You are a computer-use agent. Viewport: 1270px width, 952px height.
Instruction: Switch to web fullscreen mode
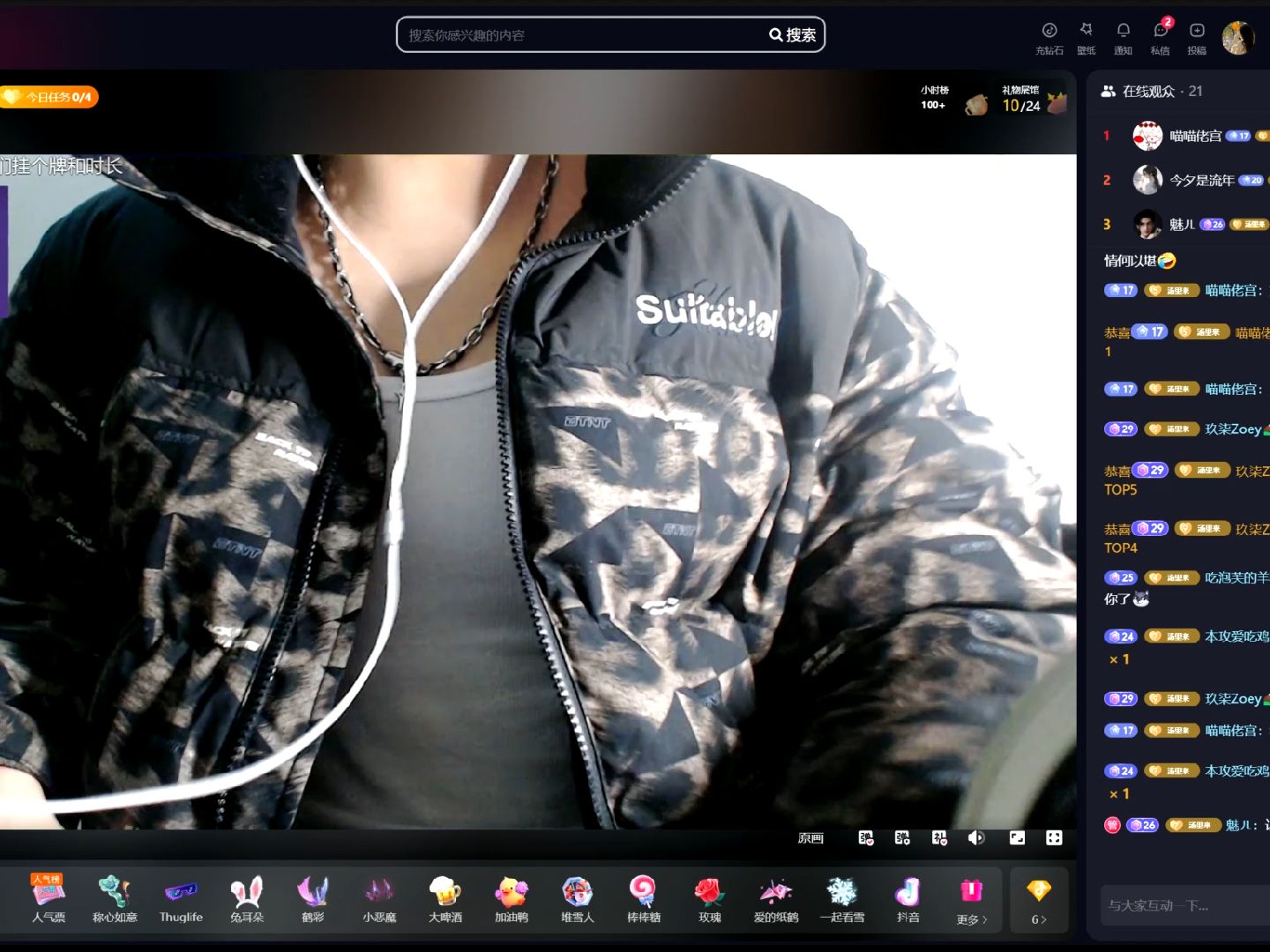[x=1017, y=838]
